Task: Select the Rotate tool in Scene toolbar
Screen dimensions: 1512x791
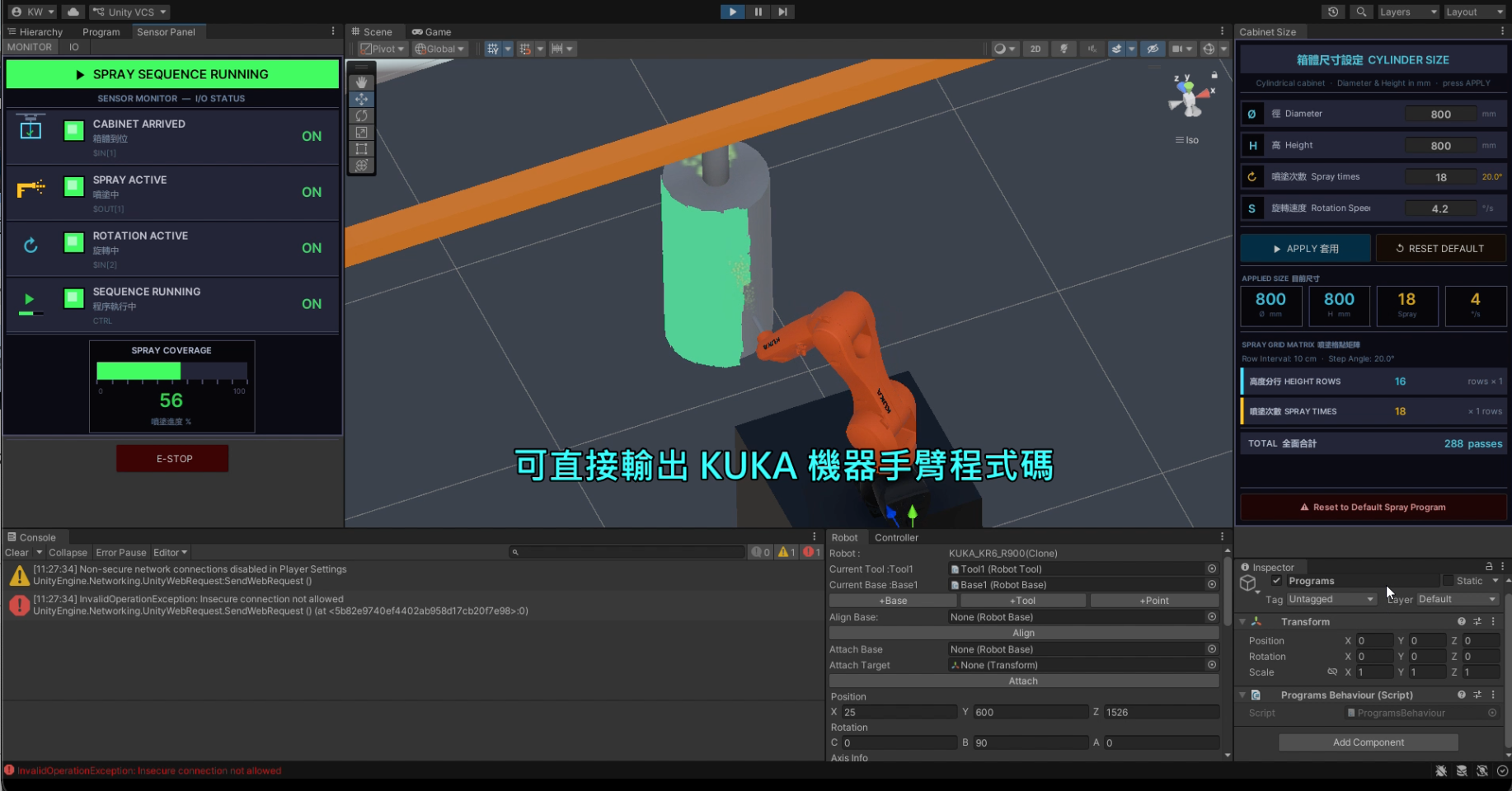Action: pos(361,115)
